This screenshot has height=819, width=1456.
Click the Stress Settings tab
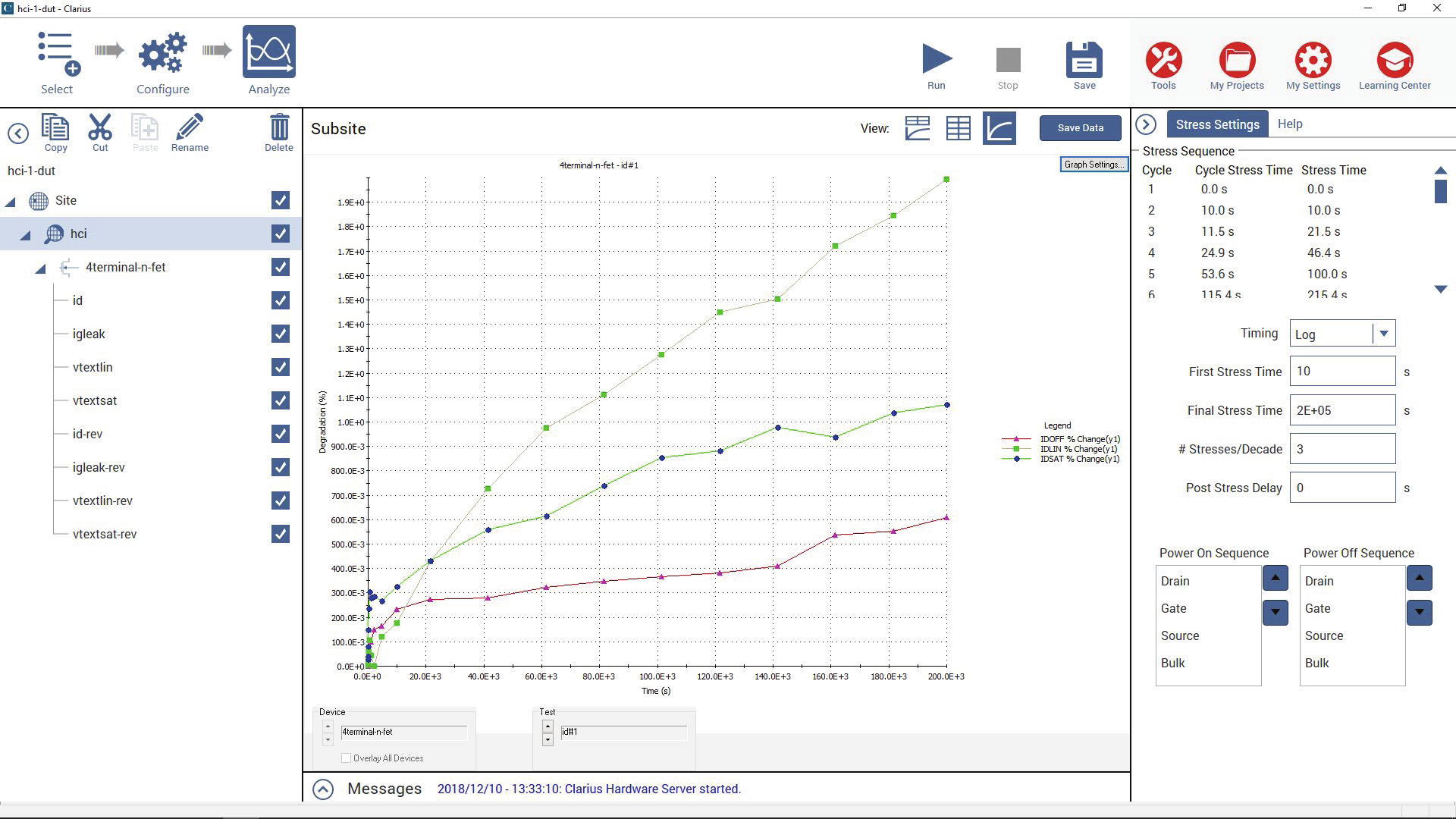(x=1217, y=124)
